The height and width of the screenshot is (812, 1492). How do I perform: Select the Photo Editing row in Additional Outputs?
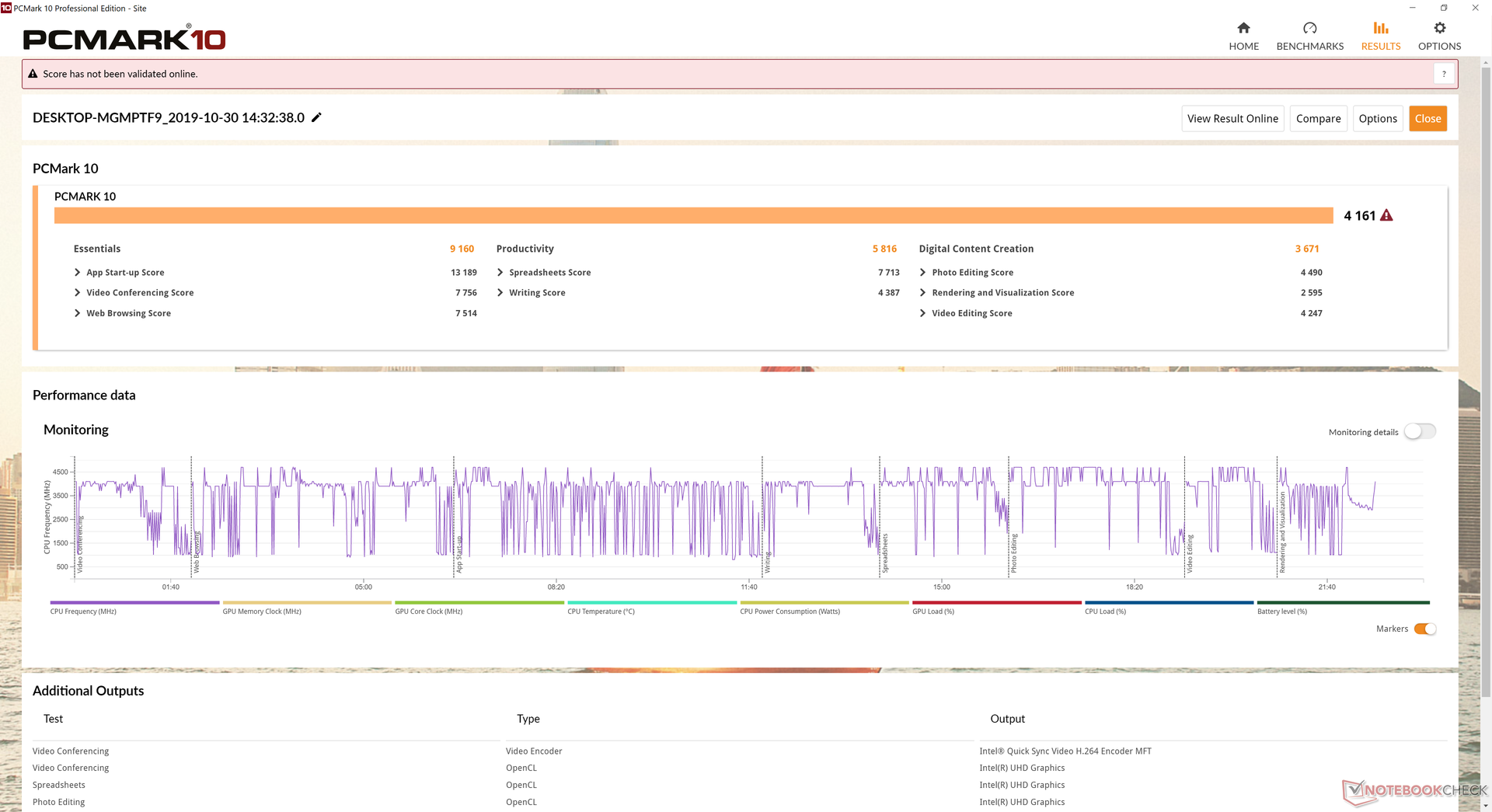pyautogui.click(x=738, y=802)
